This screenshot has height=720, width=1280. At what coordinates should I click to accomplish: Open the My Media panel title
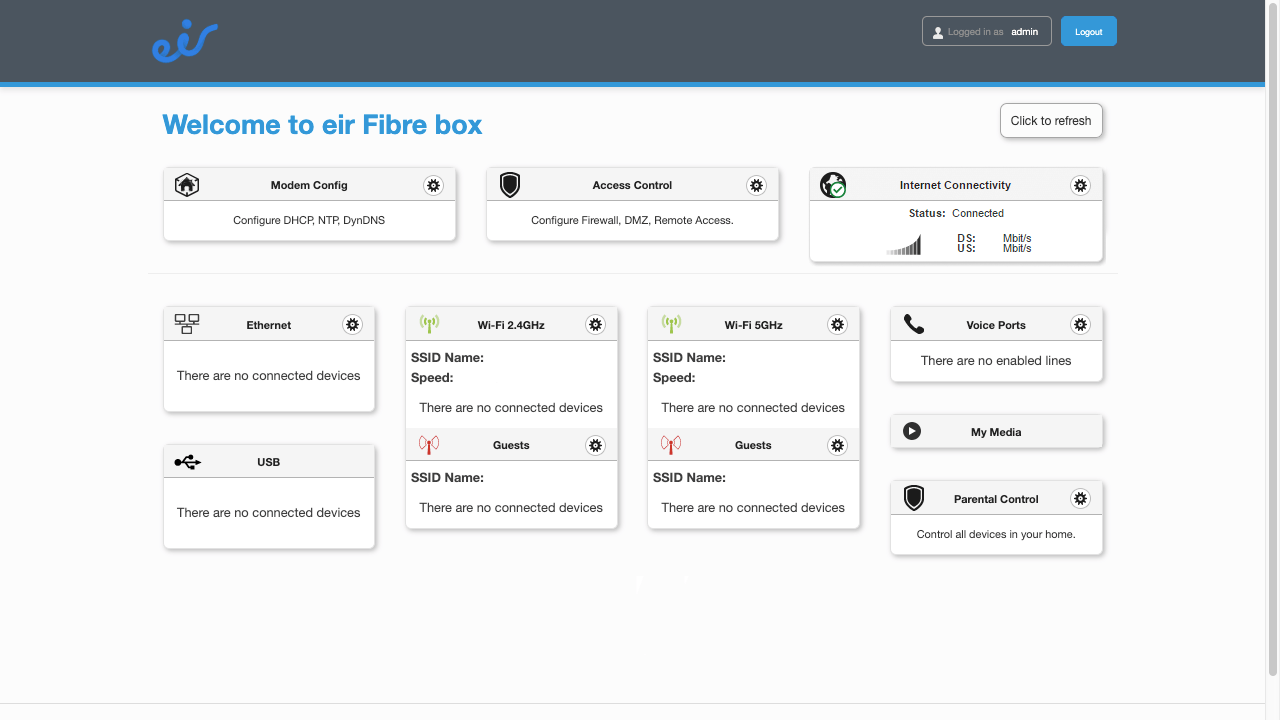pyautogui.click(x=996, y=432)
